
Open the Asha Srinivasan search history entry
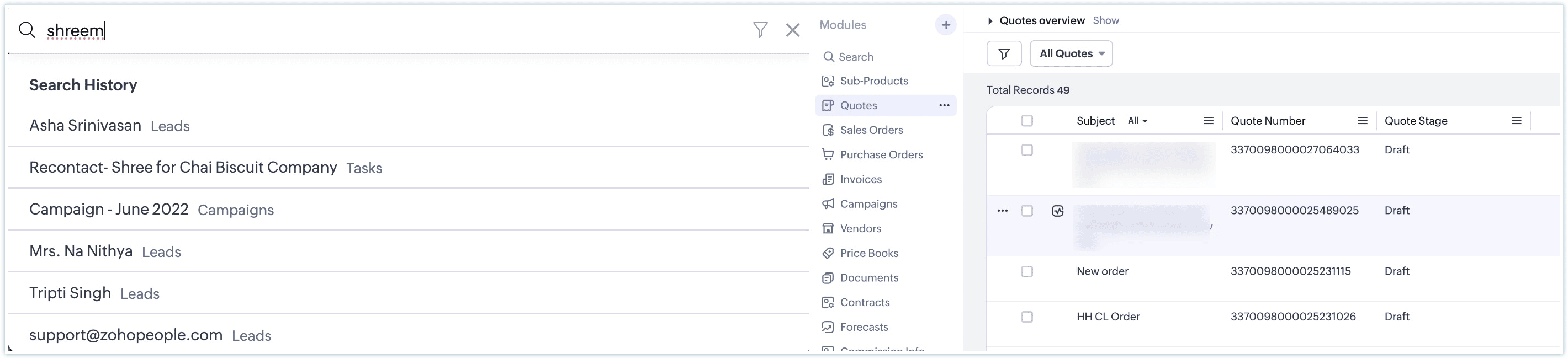coord(85,126)
